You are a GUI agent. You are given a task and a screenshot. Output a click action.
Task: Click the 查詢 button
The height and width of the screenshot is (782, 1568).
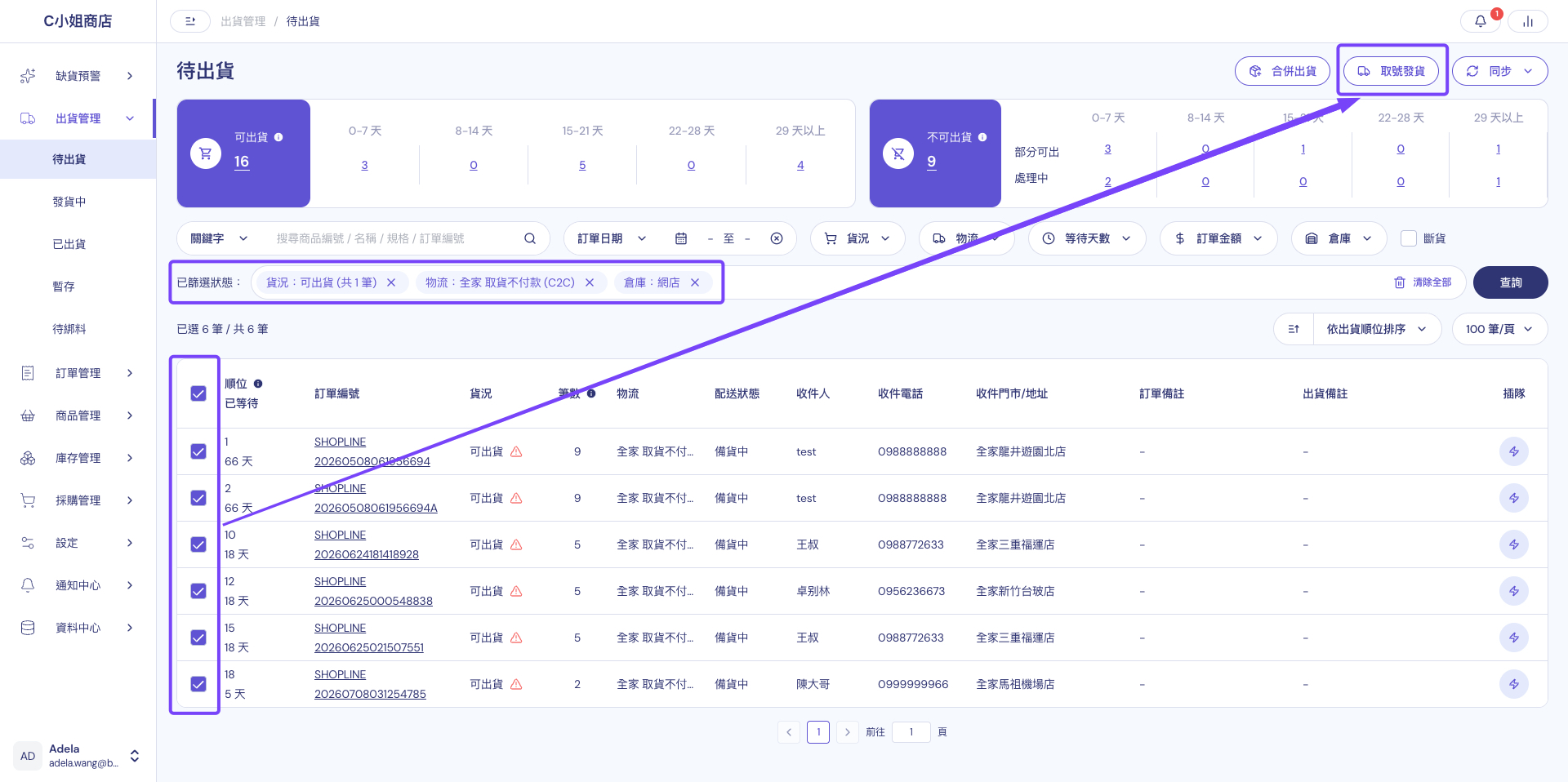(x=1510, y=282)
